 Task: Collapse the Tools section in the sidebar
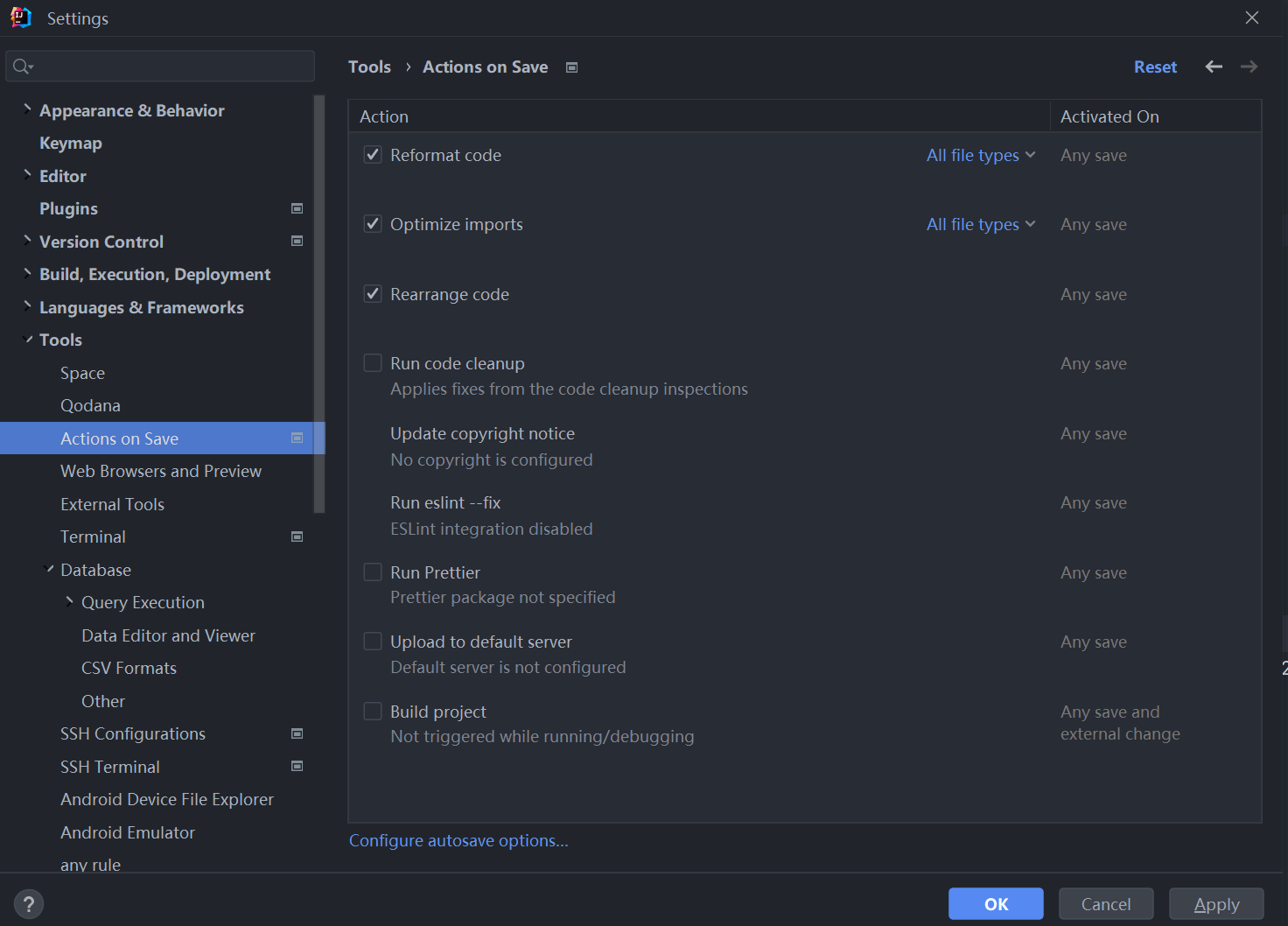tap(27, 340)
